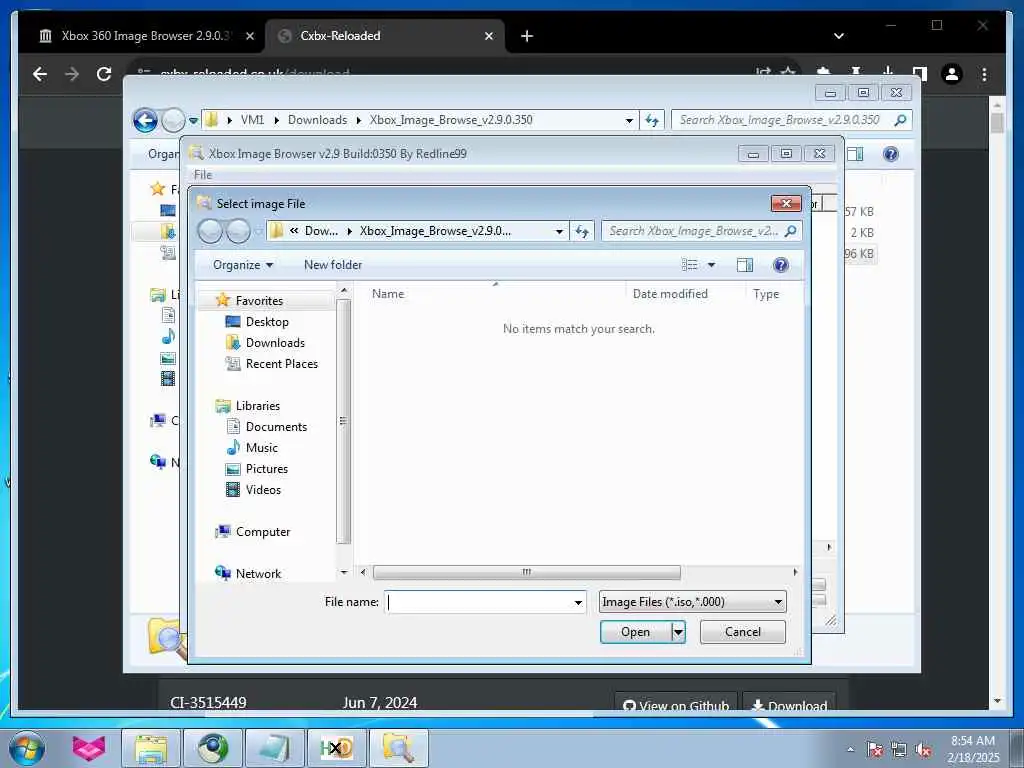Go to Desktop in dialog navigation pane

point(267,321)
